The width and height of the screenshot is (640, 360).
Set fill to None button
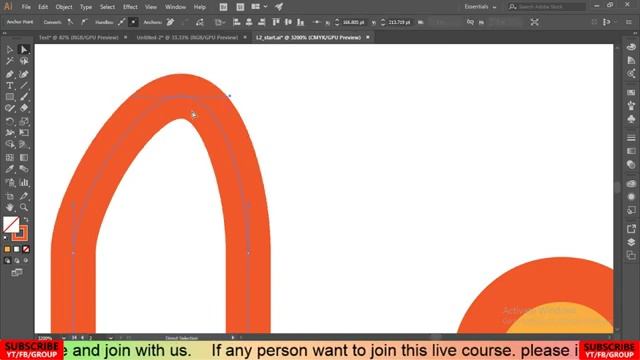(x=26, y=249)
